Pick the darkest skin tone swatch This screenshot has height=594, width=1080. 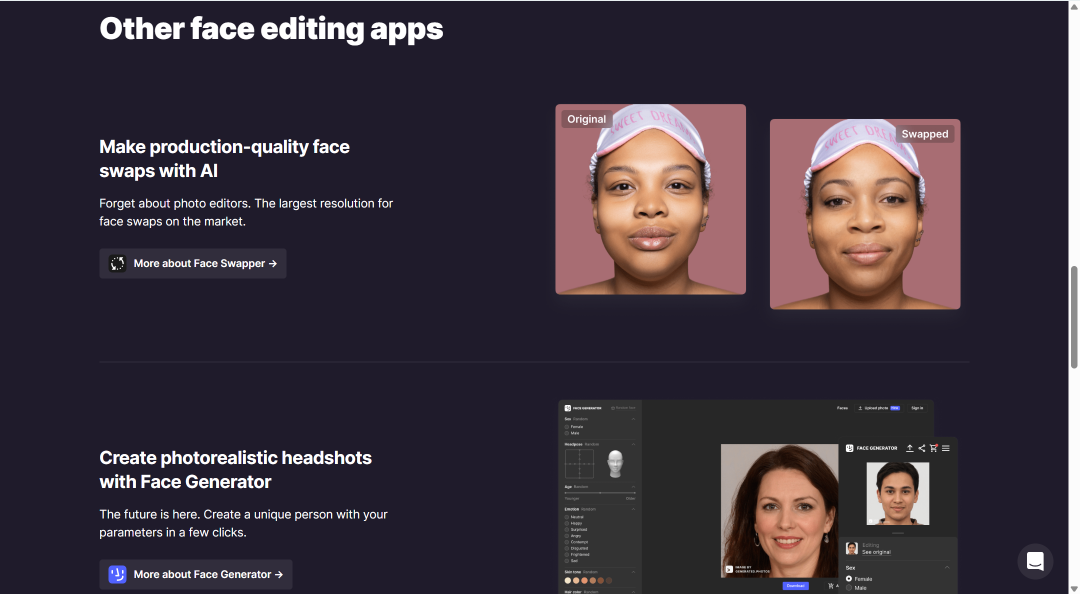[609, 580]
